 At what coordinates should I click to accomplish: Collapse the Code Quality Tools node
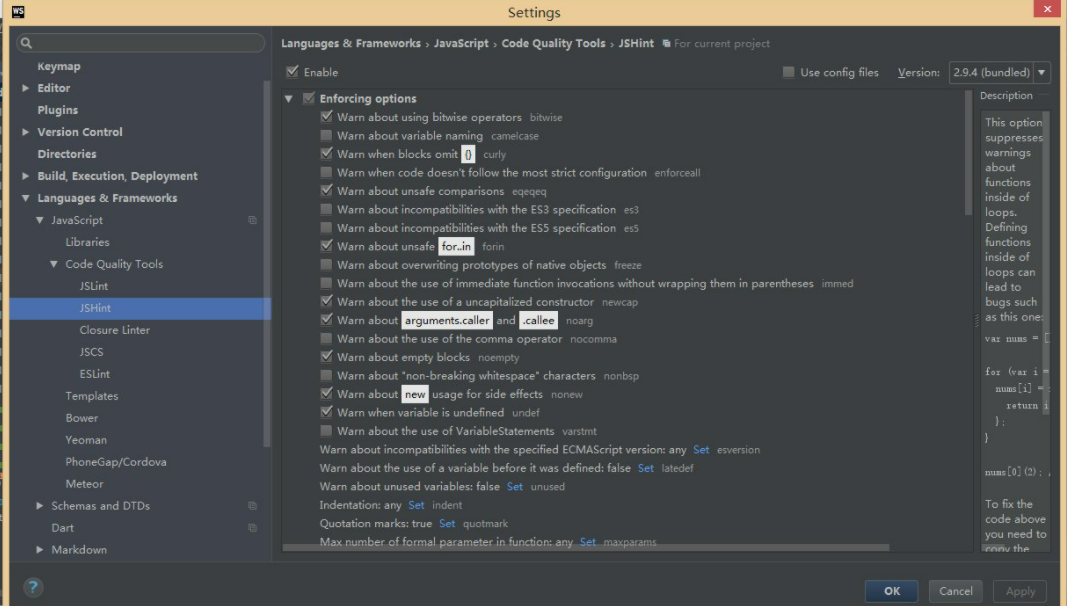(54, 264)
